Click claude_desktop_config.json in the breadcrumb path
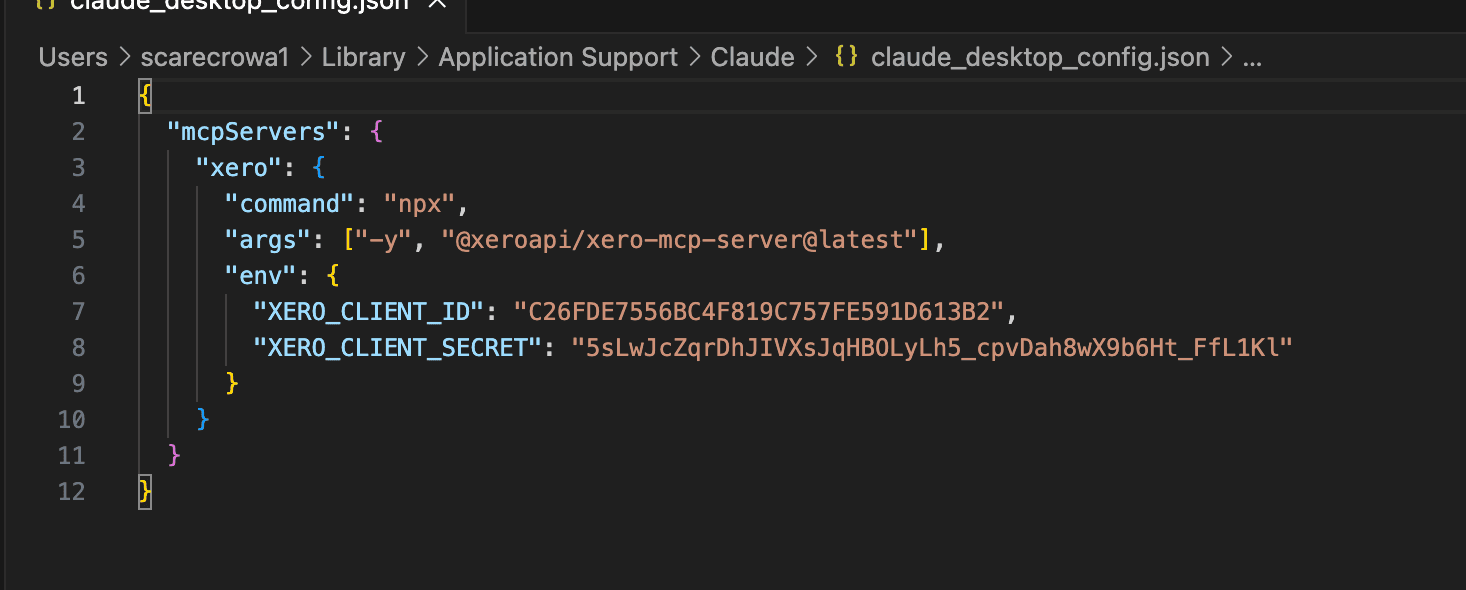The height and width of the screenshot is (590, 1466). click(1040, 58)
